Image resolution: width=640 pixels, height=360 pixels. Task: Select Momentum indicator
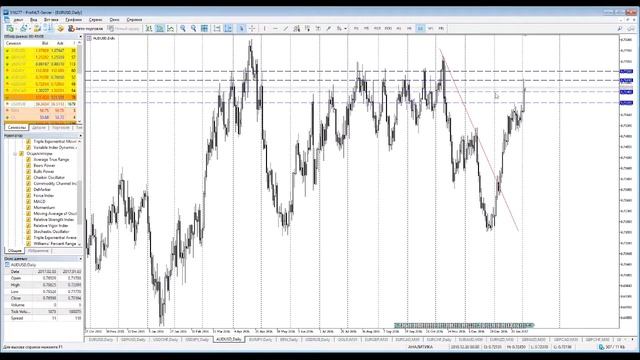pyautogui.click(x=44, y=208)
